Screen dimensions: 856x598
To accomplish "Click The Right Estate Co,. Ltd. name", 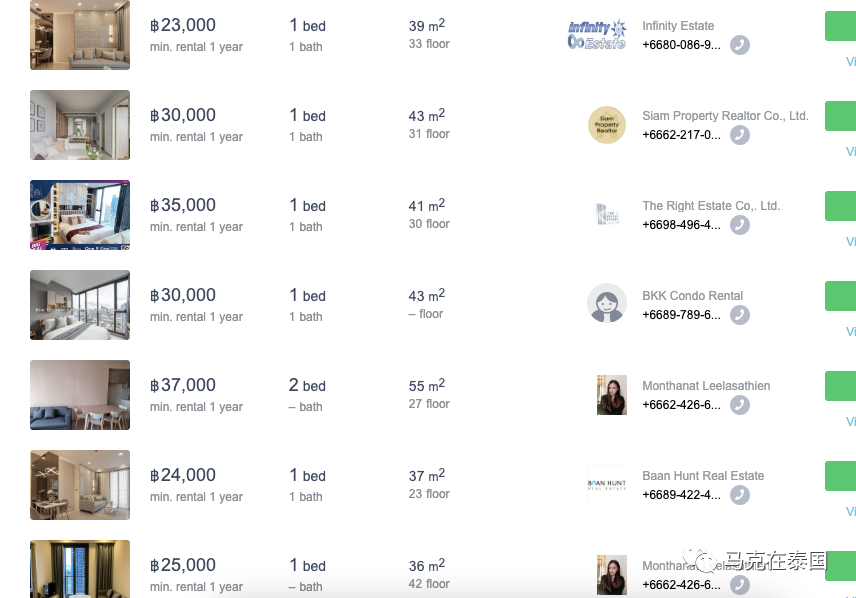I will tap(711, 206).
